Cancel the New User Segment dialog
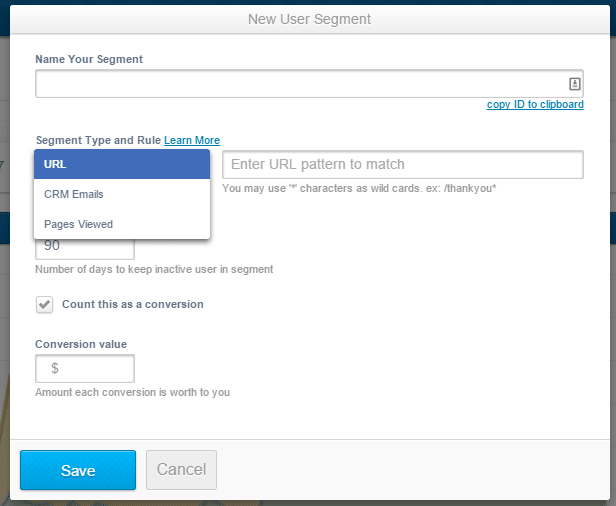 point(182,470)
